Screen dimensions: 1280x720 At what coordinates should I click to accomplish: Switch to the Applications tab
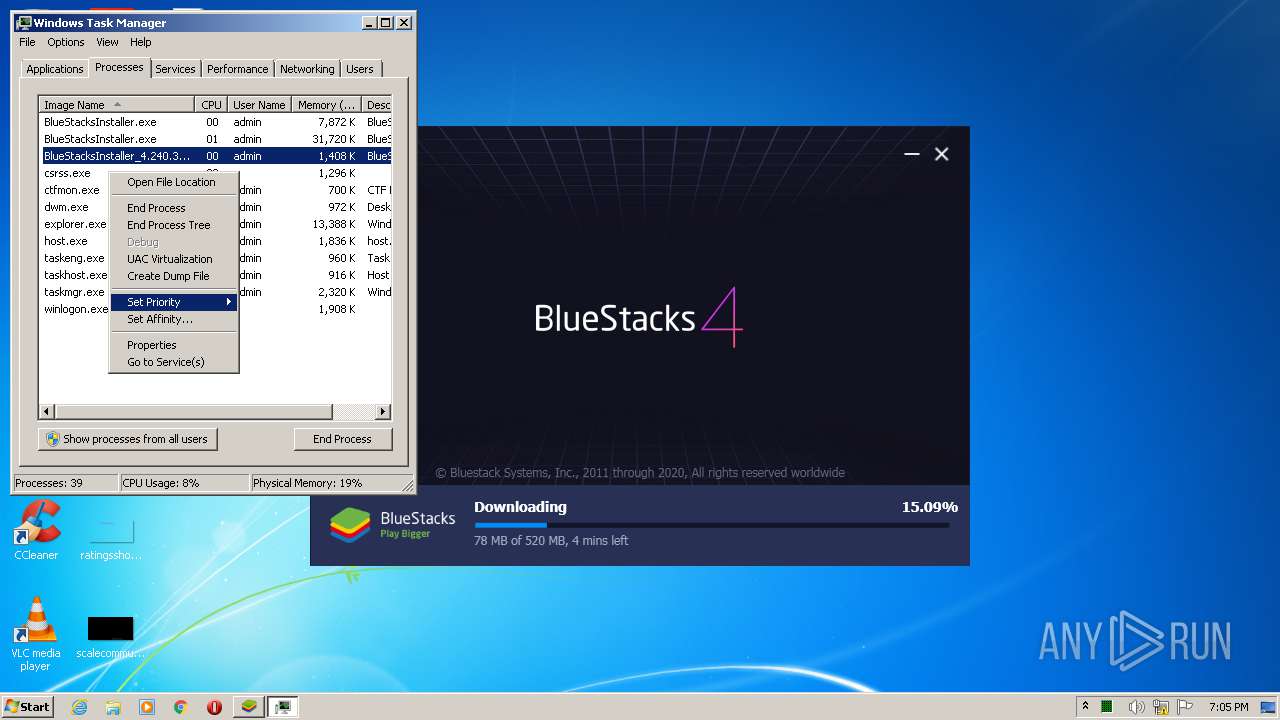click(54, 69)
